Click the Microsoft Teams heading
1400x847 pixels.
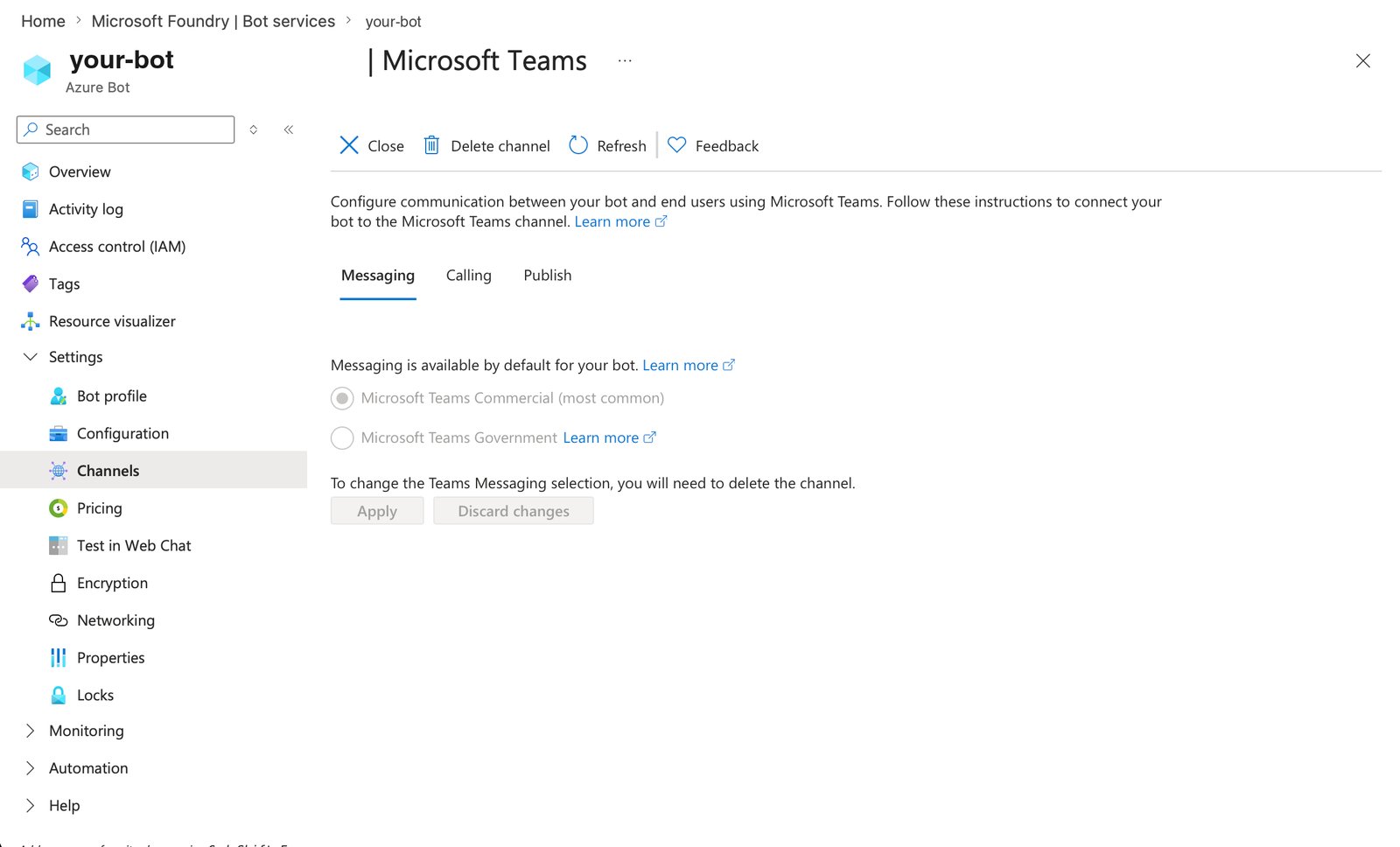485,60
